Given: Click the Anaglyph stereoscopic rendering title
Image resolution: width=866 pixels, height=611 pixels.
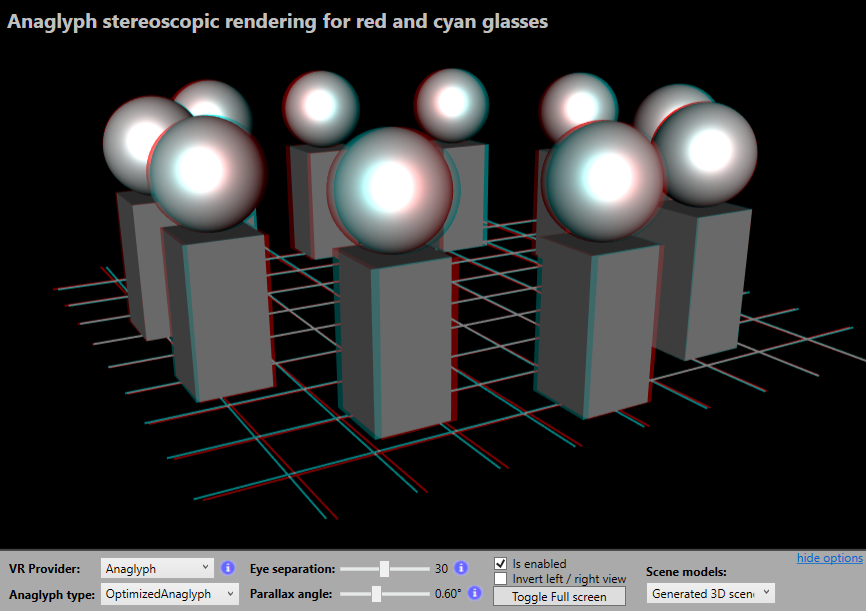Looking at the screenshot, I should coord(277,22).
